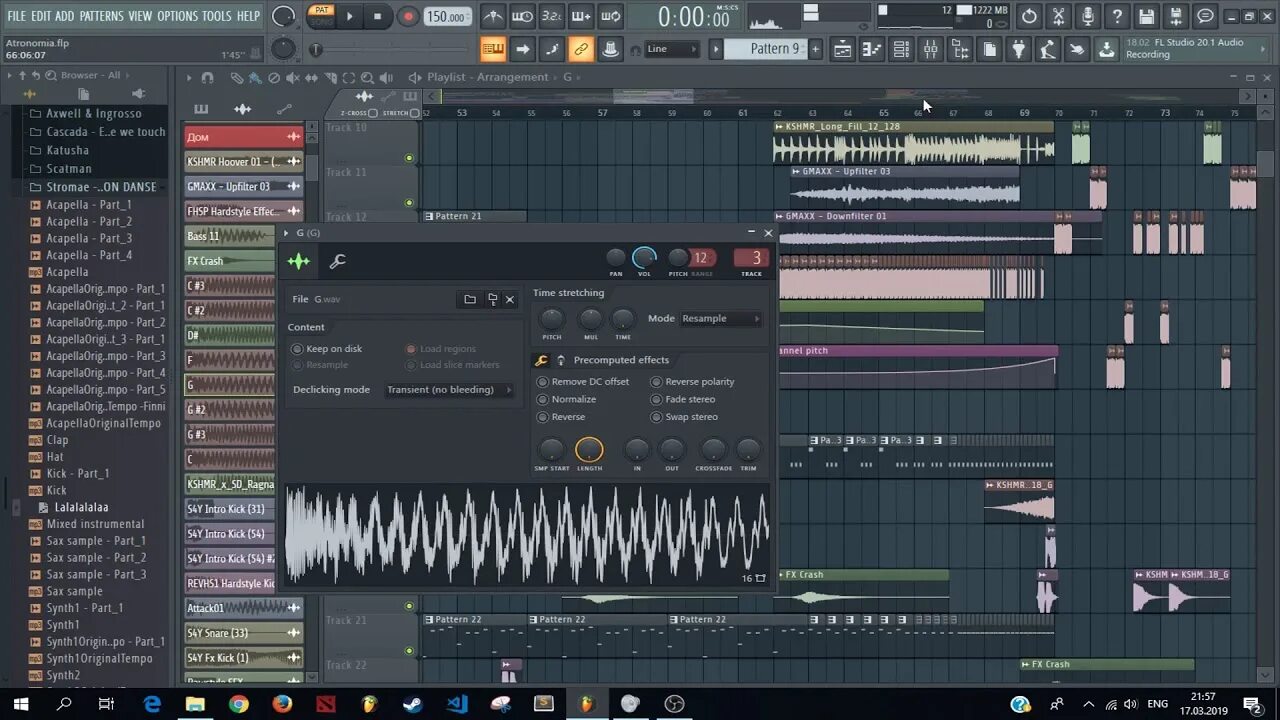Select the draw pencil tool in playlist
1280x720 pixels.
[237, 77]
